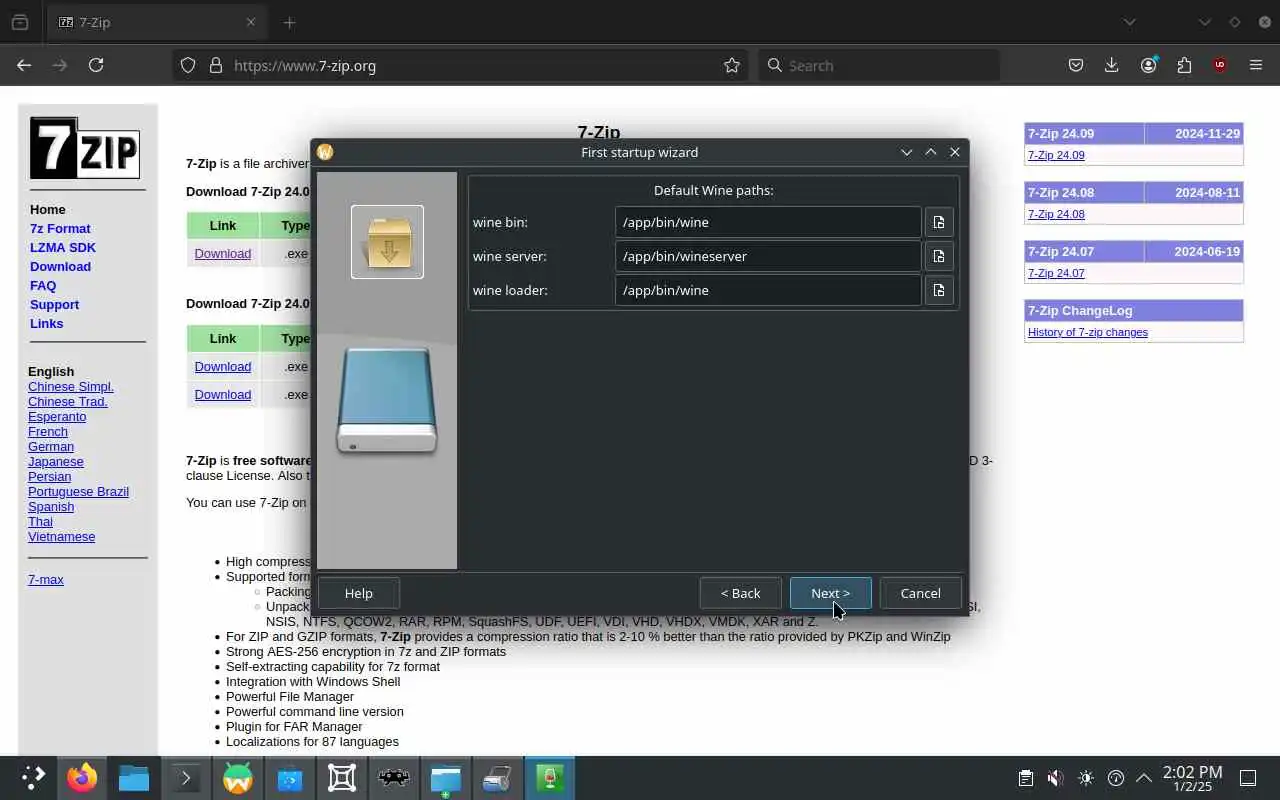This screenshot has height=800, width=1280.
Task: Close the 7-Zip tab
Action: [x=251, y=22]
